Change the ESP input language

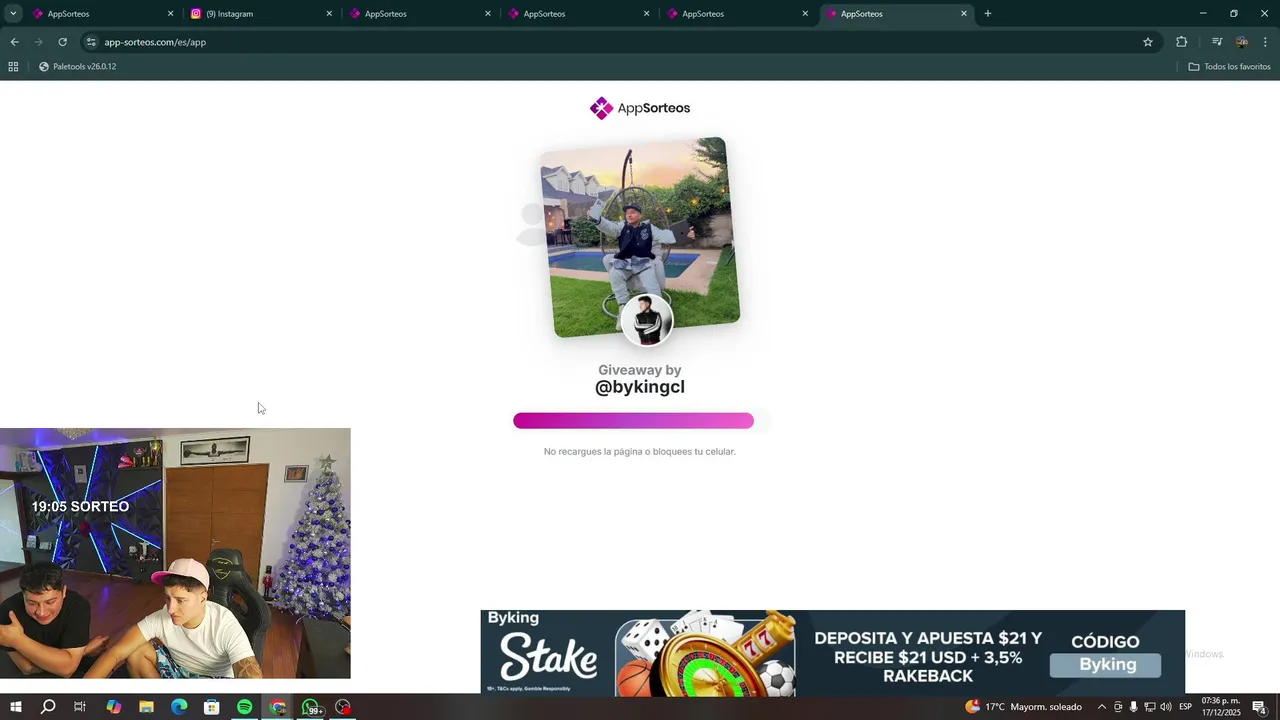point(1185,707)
